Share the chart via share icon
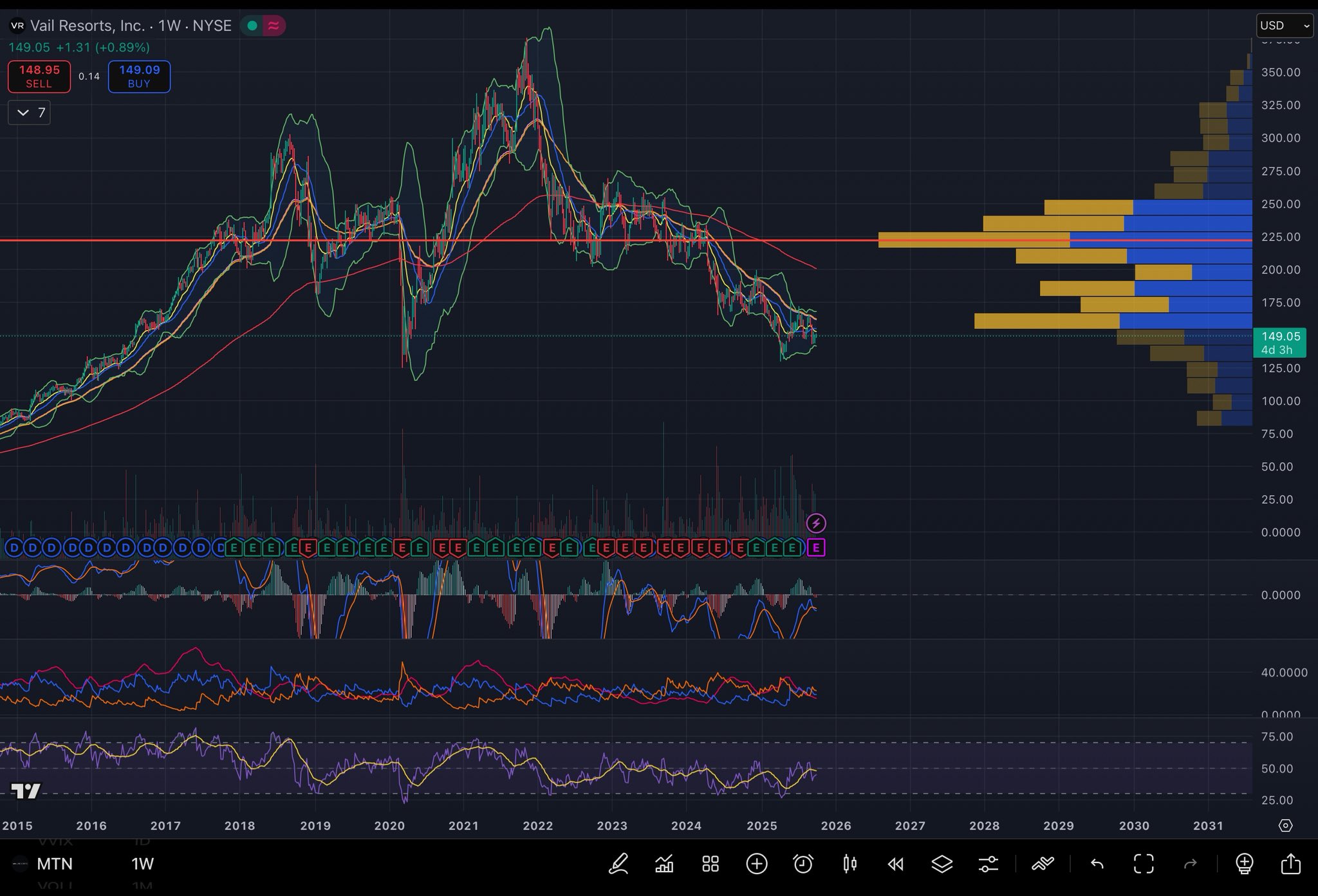Screen dimensions: 1318x896 point(1290,864)
